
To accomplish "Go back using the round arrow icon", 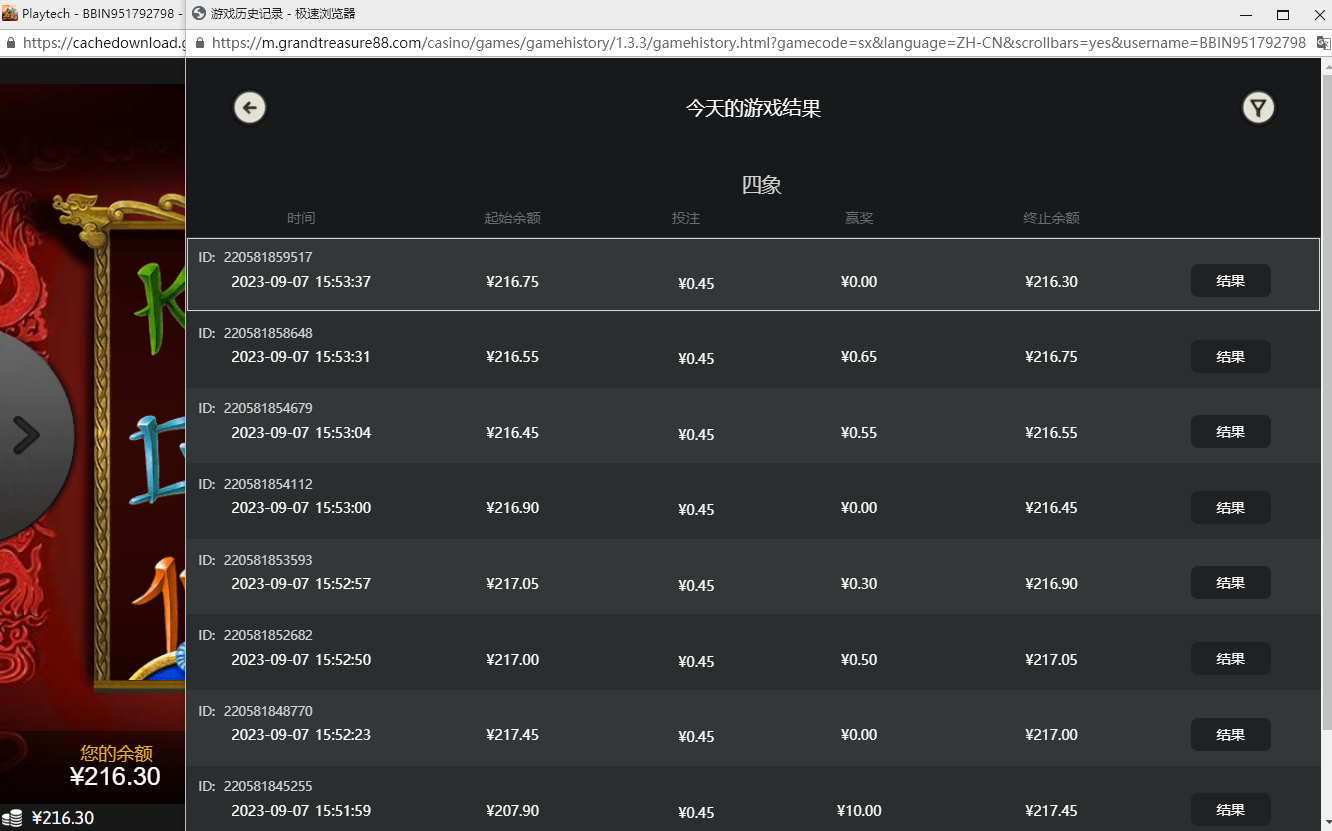I will [x=250, y=108].
